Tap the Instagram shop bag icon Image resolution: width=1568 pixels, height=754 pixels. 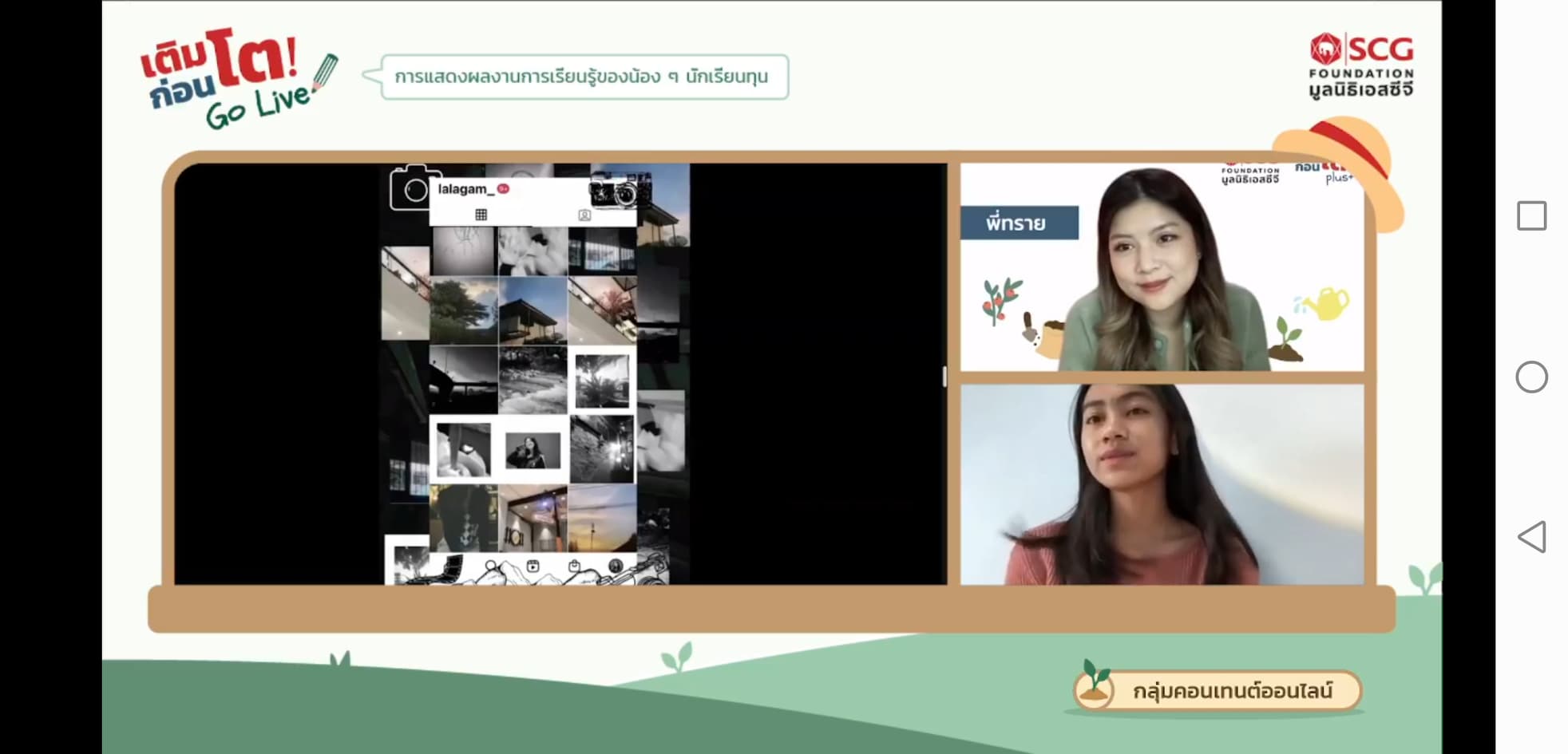[x=574, y=566]
